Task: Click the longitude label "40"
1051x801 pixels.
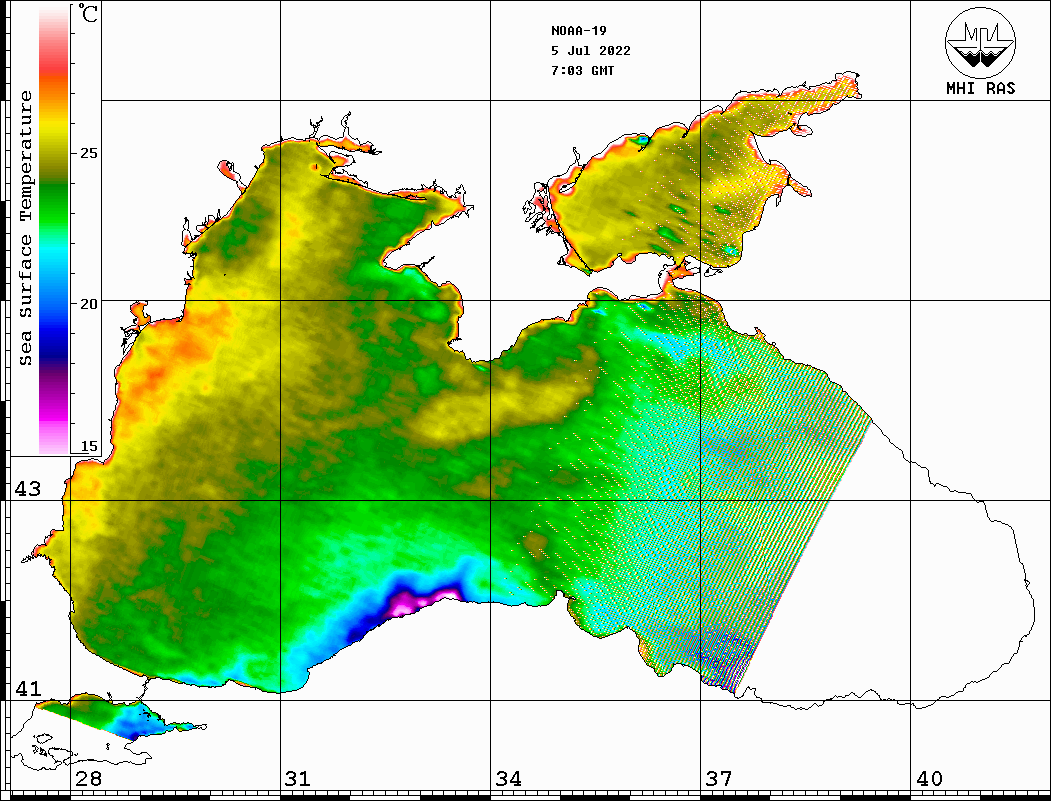Action: click(929, 779)
